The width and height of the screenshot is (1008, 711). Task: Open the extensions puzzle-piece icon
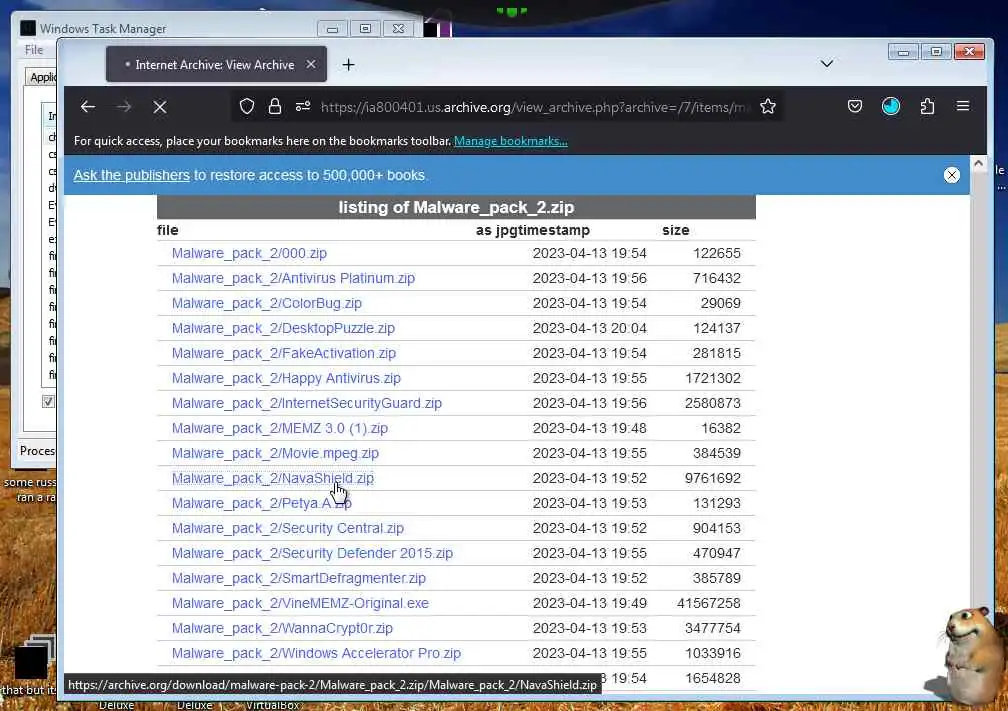927,106
